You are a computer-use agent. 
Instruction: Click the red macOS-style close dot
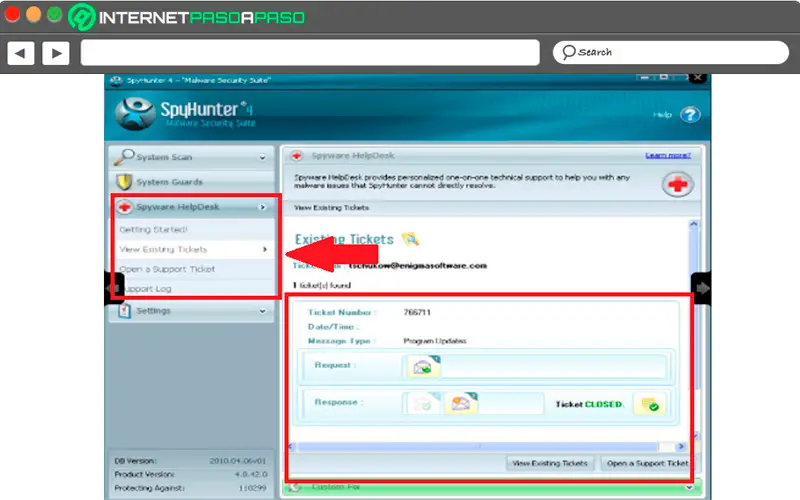pos(12,15)
